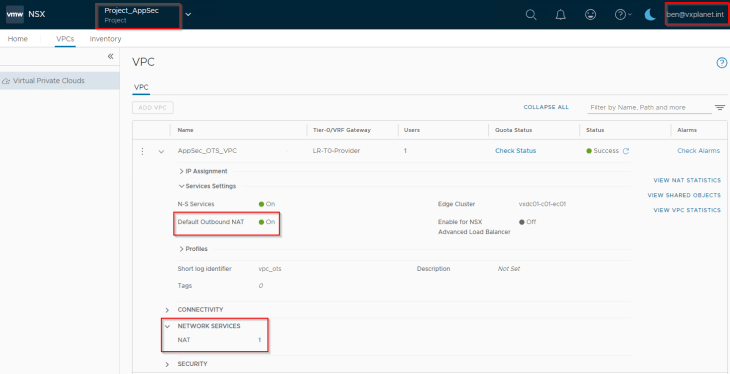The height and width of the screenshot is (374, 730).
Task: Collapse the left sidebar with double chevron
Action: click(x=110, y=56)
